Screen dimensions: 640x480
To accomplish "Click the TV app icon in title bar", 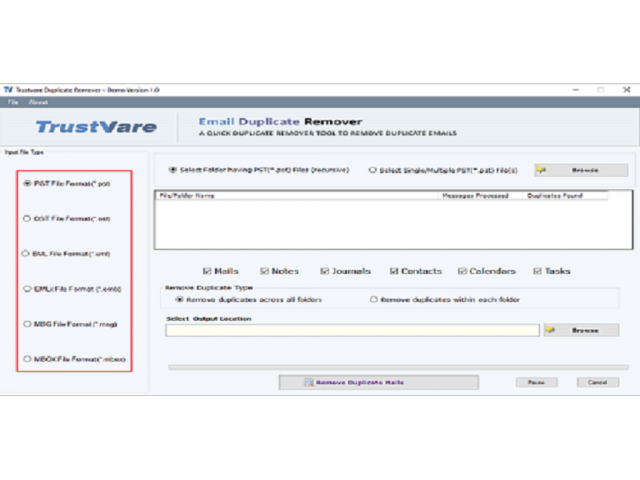I will coord(8,90).
